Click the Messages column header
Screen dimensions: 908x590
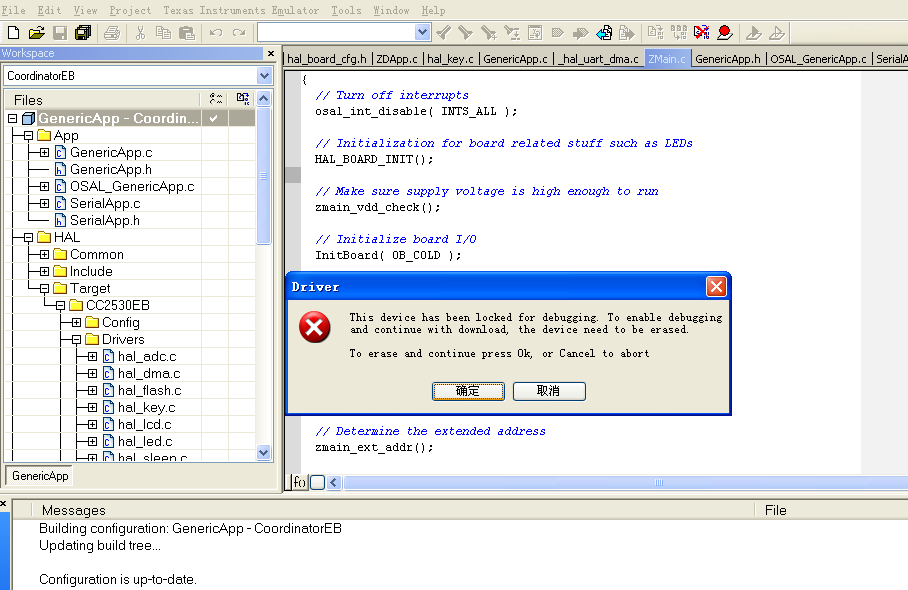pyautogui.click(x=74, y=510)
